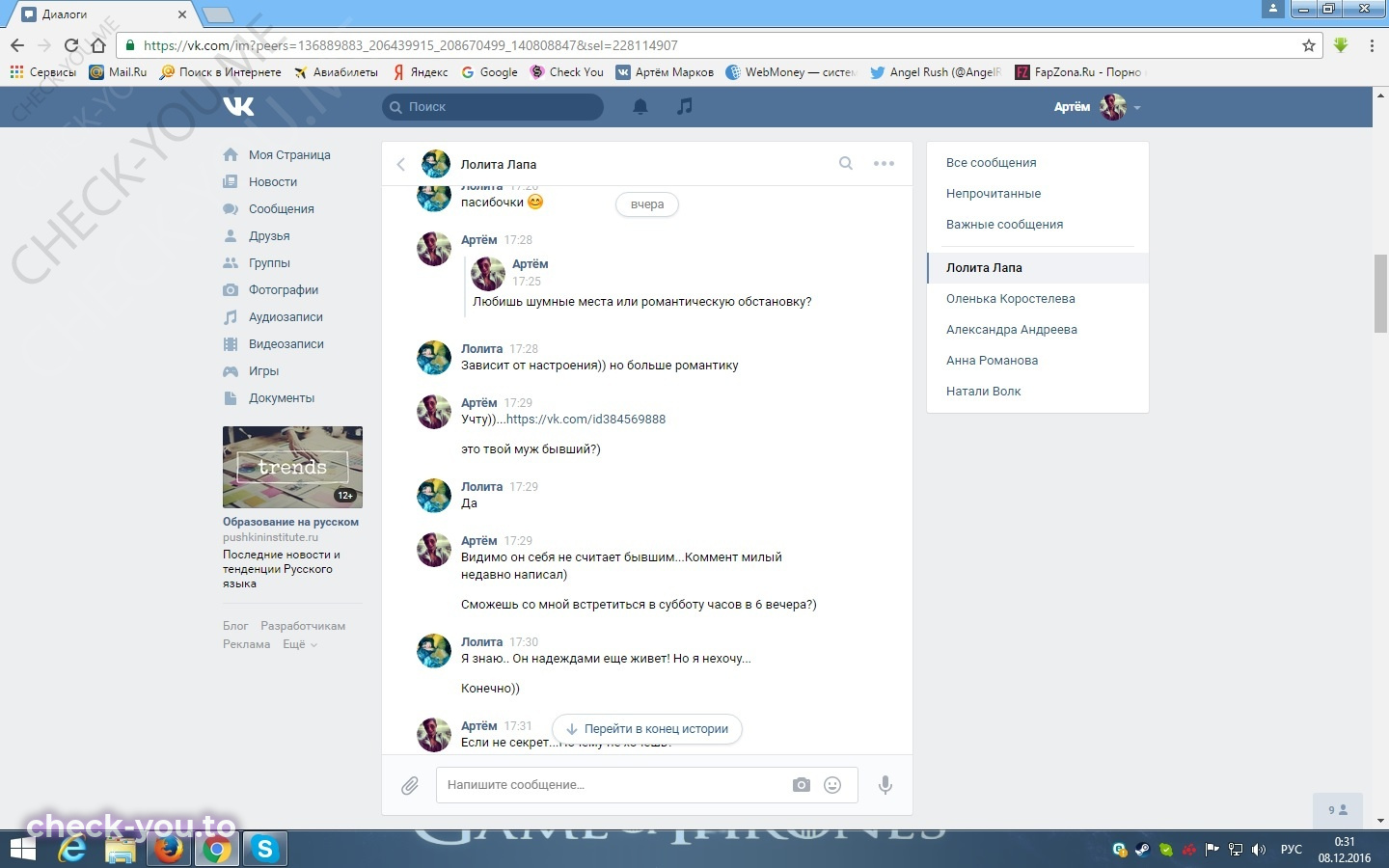The image size is (1389, 868).
Task: Click the Реклама footer link
Action: 246,644
